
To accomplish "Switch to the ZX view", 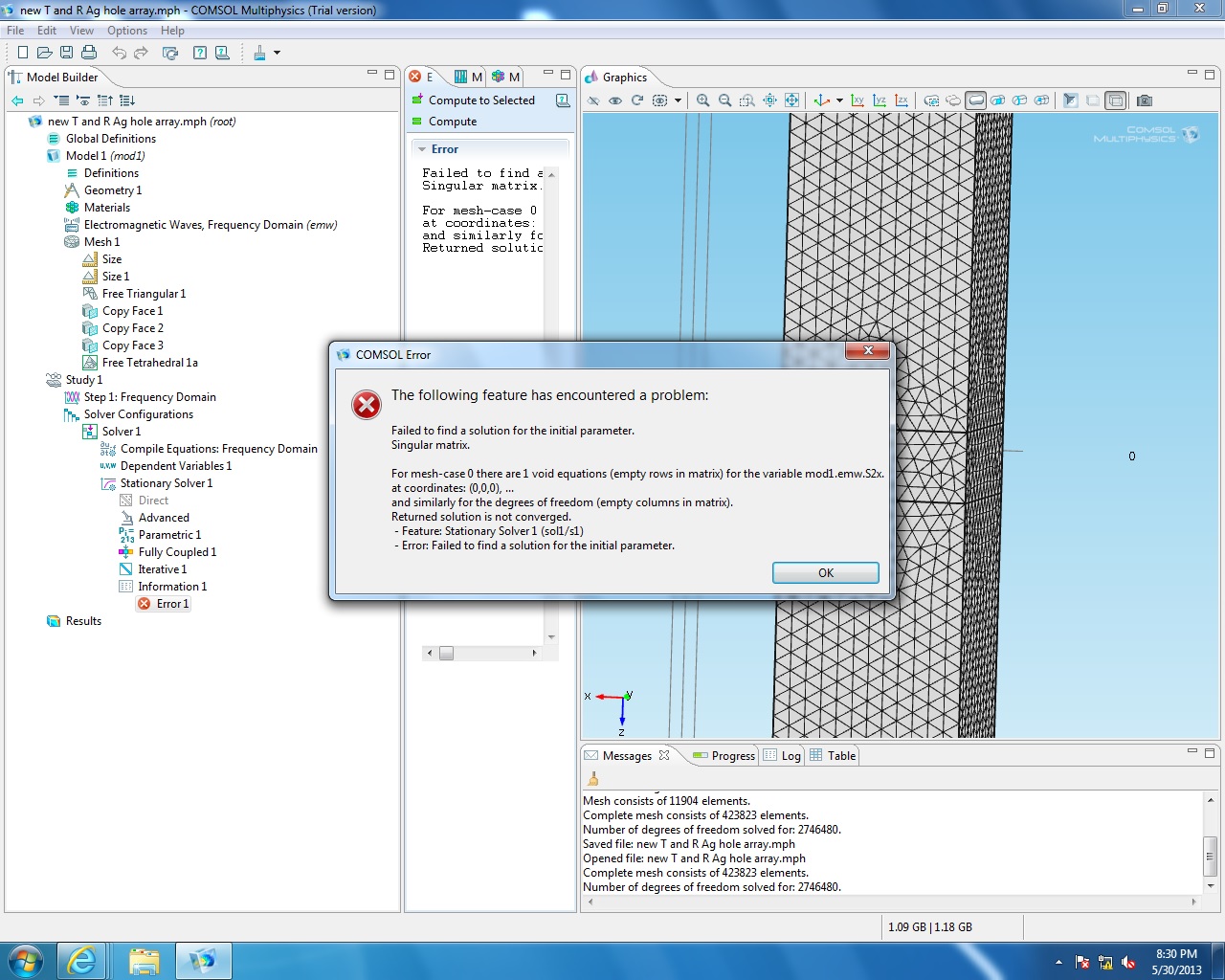I will coord(902,100).
